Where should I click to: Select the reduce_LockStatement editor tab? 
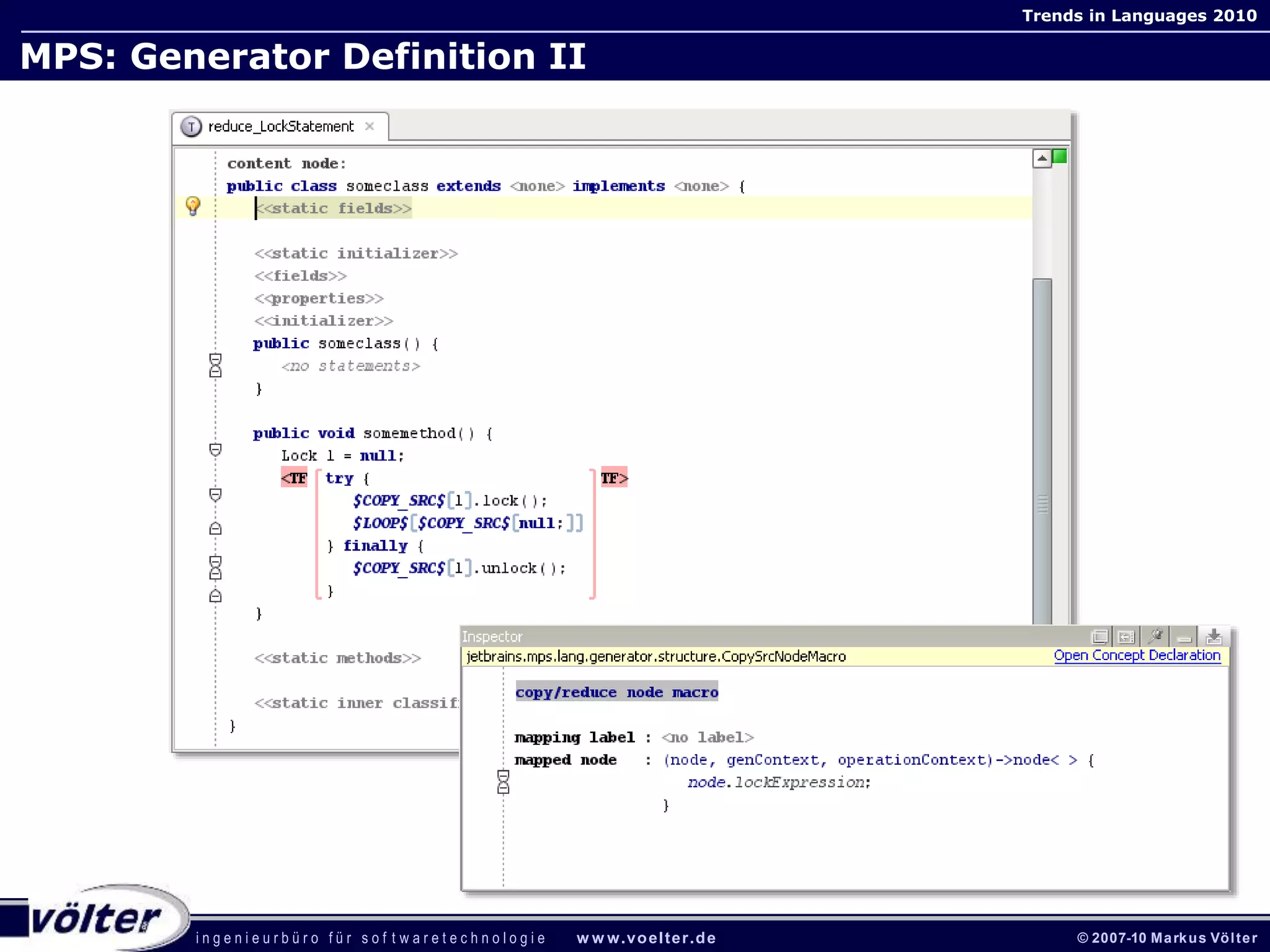coord(280,126)
